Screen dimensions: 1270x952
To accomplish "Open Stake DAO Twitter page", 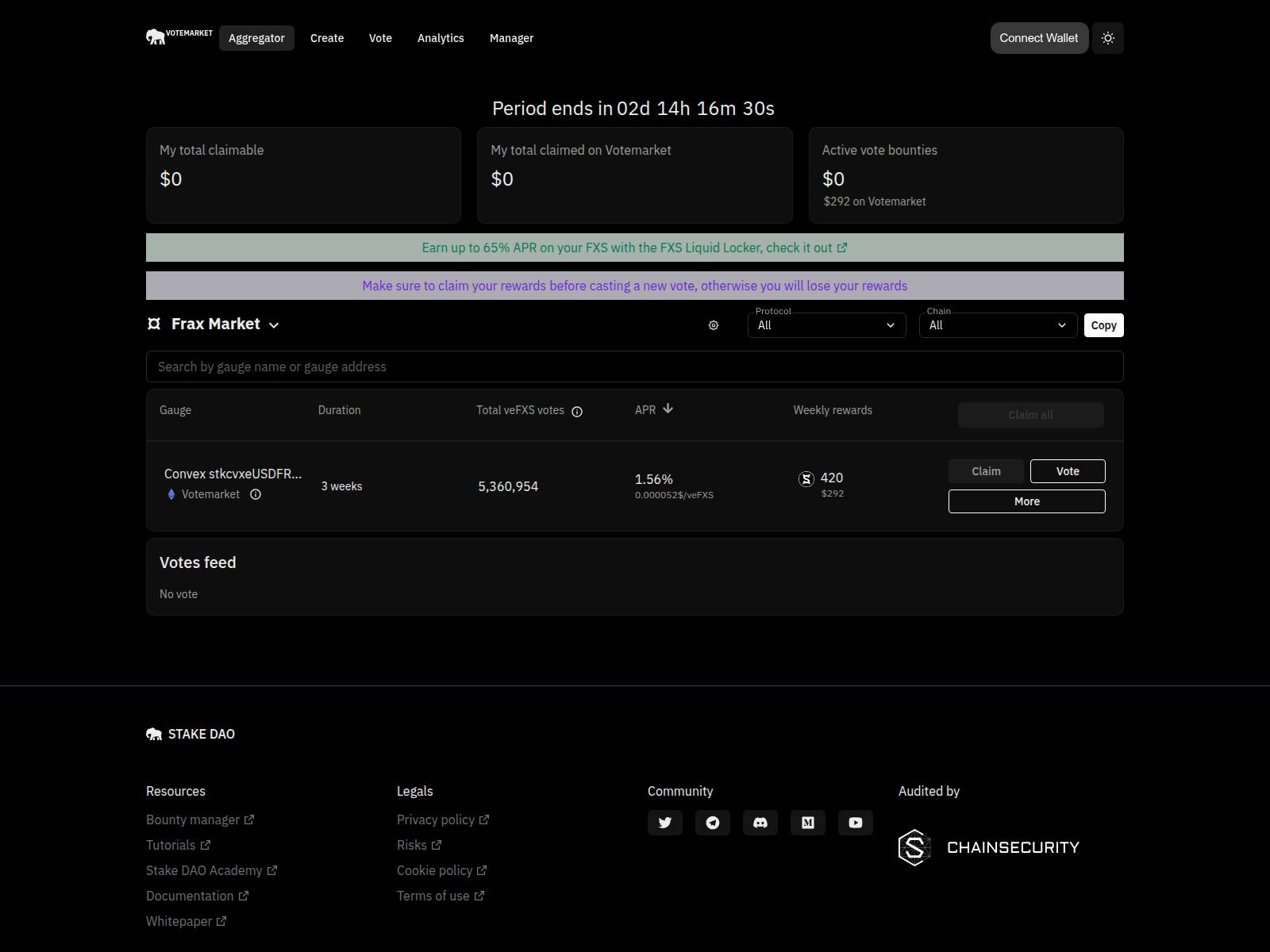I will pyautogui.click(x=665, y=823).
